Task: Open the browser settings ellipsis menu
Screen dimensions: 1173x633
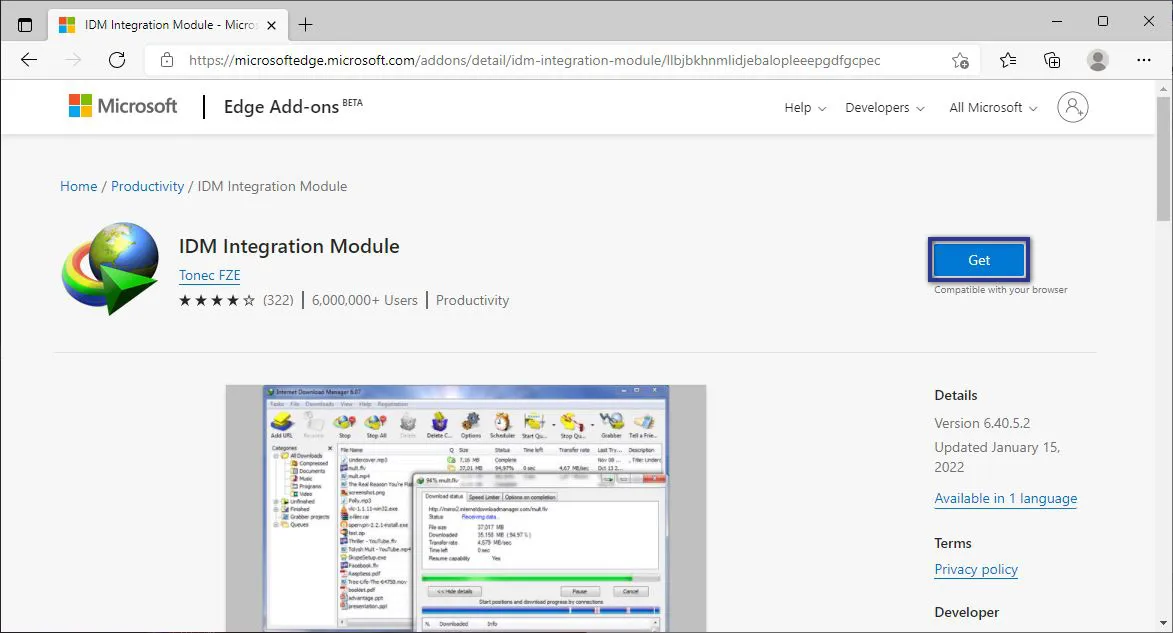Action: point(1143,60)
